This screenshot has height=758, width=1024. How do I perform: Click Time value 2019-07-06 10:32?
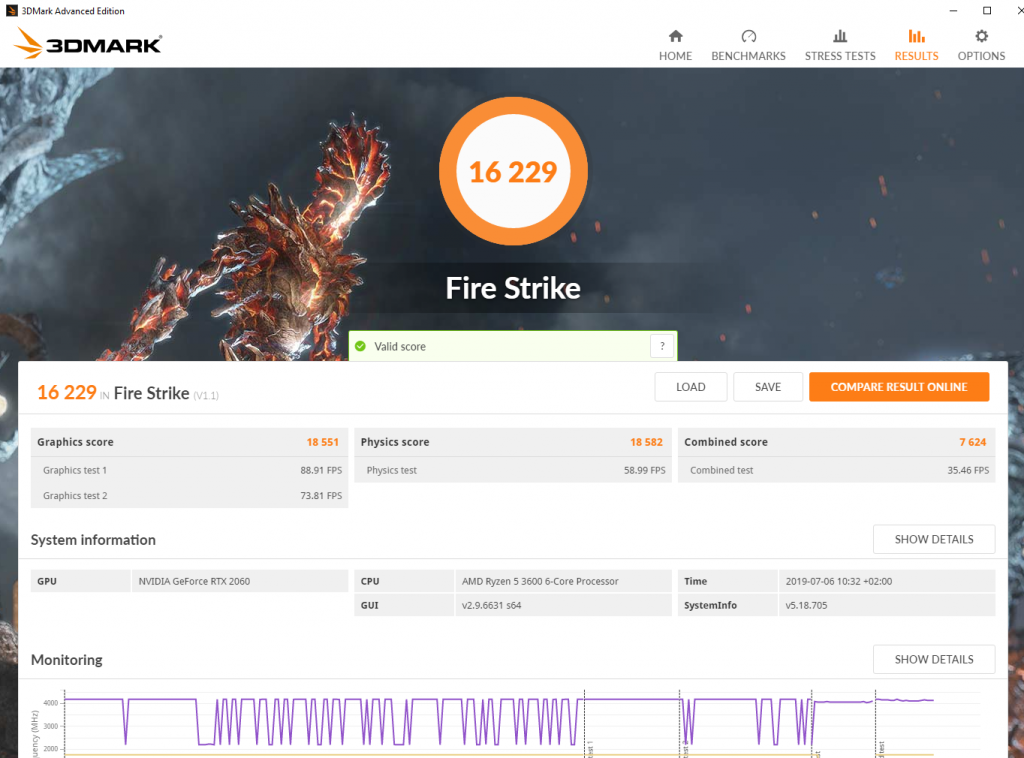(839, 581)
